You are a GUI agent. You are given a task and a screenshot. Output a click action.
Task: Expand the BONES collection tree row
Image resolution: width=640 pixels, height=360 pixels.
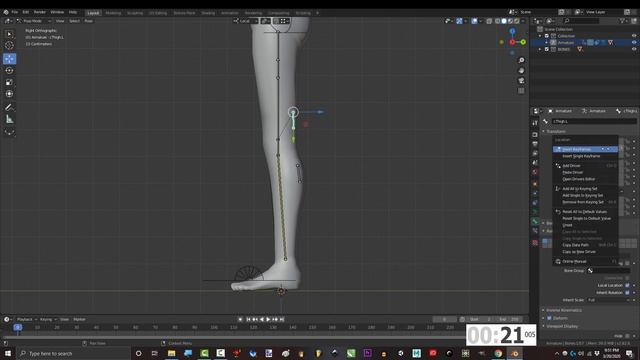[540, 49]
